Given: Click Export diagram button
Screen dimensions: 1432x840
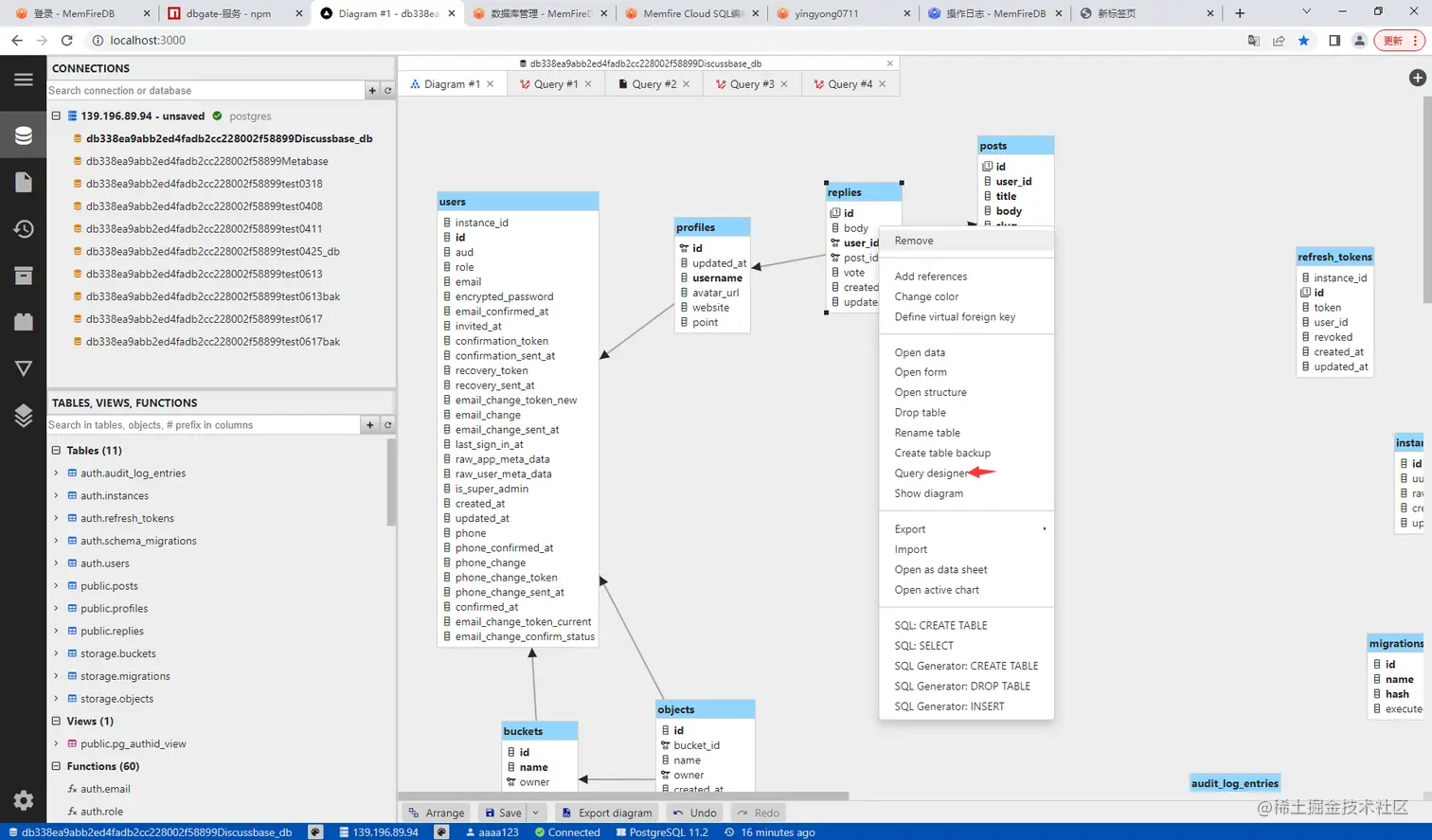Looking at the screenshot, I should (x=606, y=813).
